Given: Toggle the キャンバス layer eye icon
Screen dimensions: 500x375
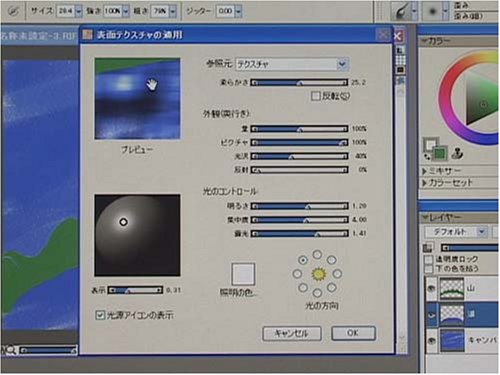Looking at the screenshot, I should tap(431, 341).
